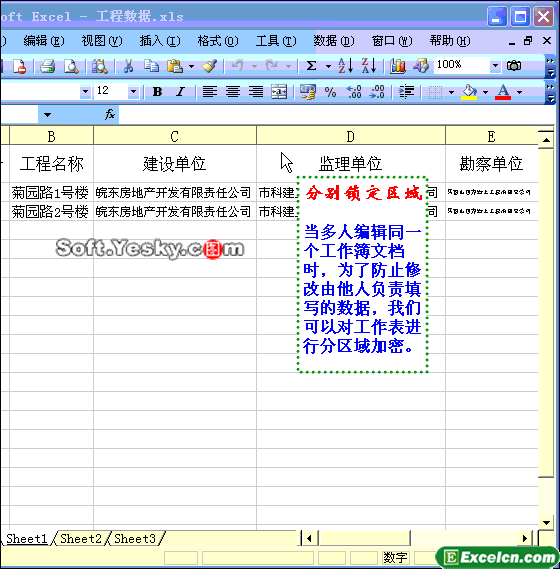Click the Merge and Center icon
The width and height of the screenshot is (560, 569).
[x=279, y=92]
